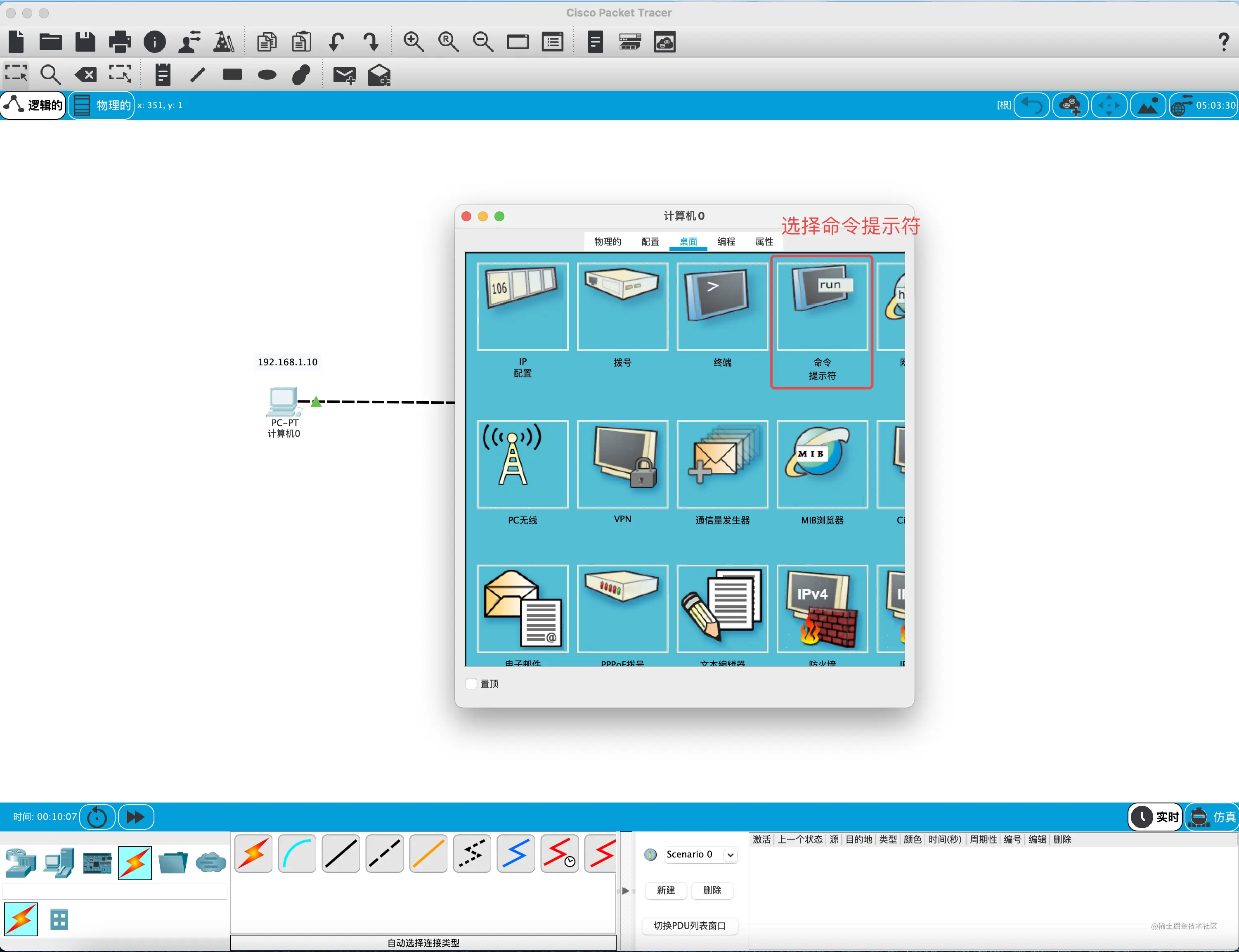1239x952 pixels.
Task: Choose the Place Note tool
Action: (x=163, y=74)
